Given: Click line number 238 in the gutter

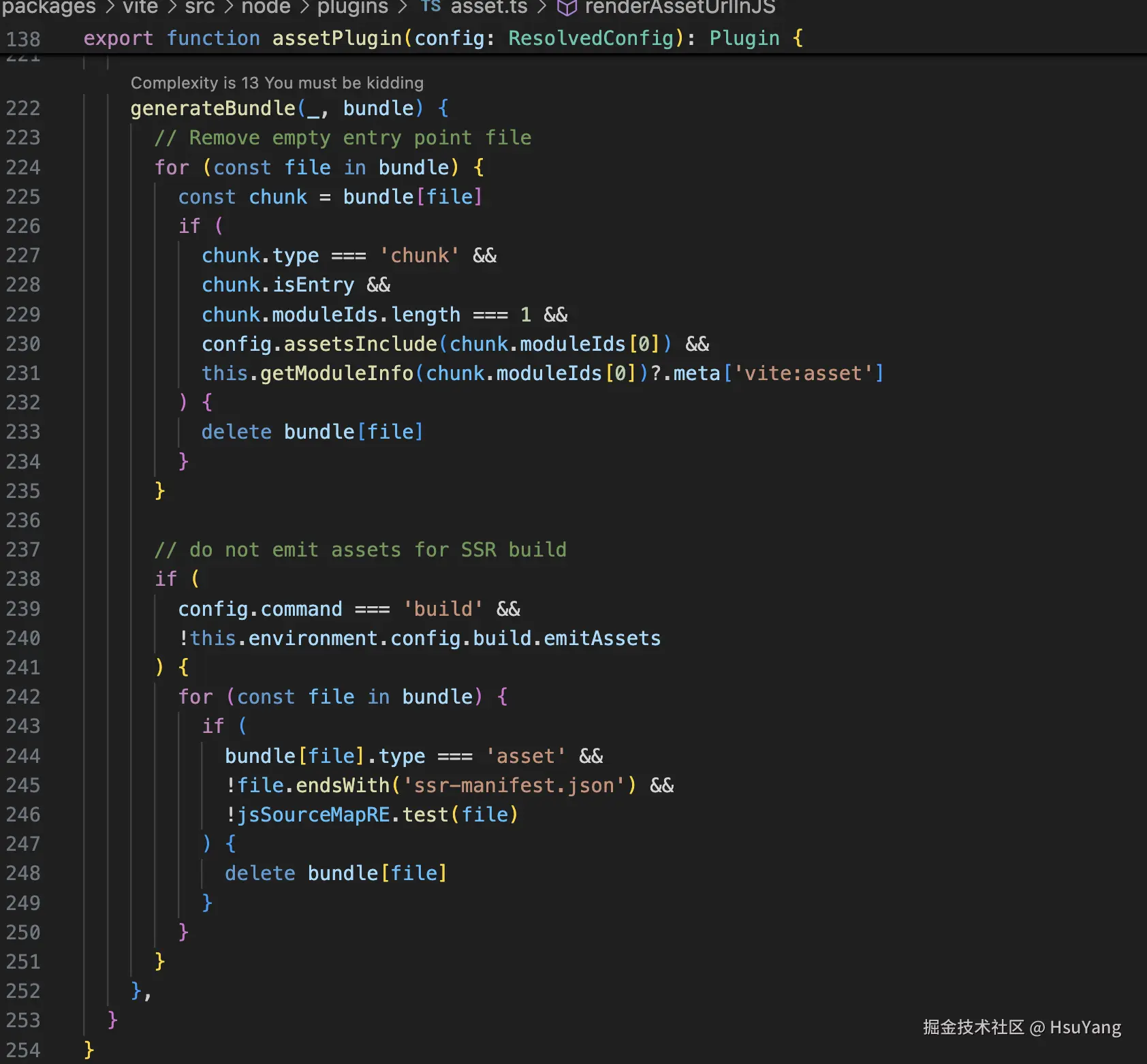Looking at the screenshot, I should (23, 579).
